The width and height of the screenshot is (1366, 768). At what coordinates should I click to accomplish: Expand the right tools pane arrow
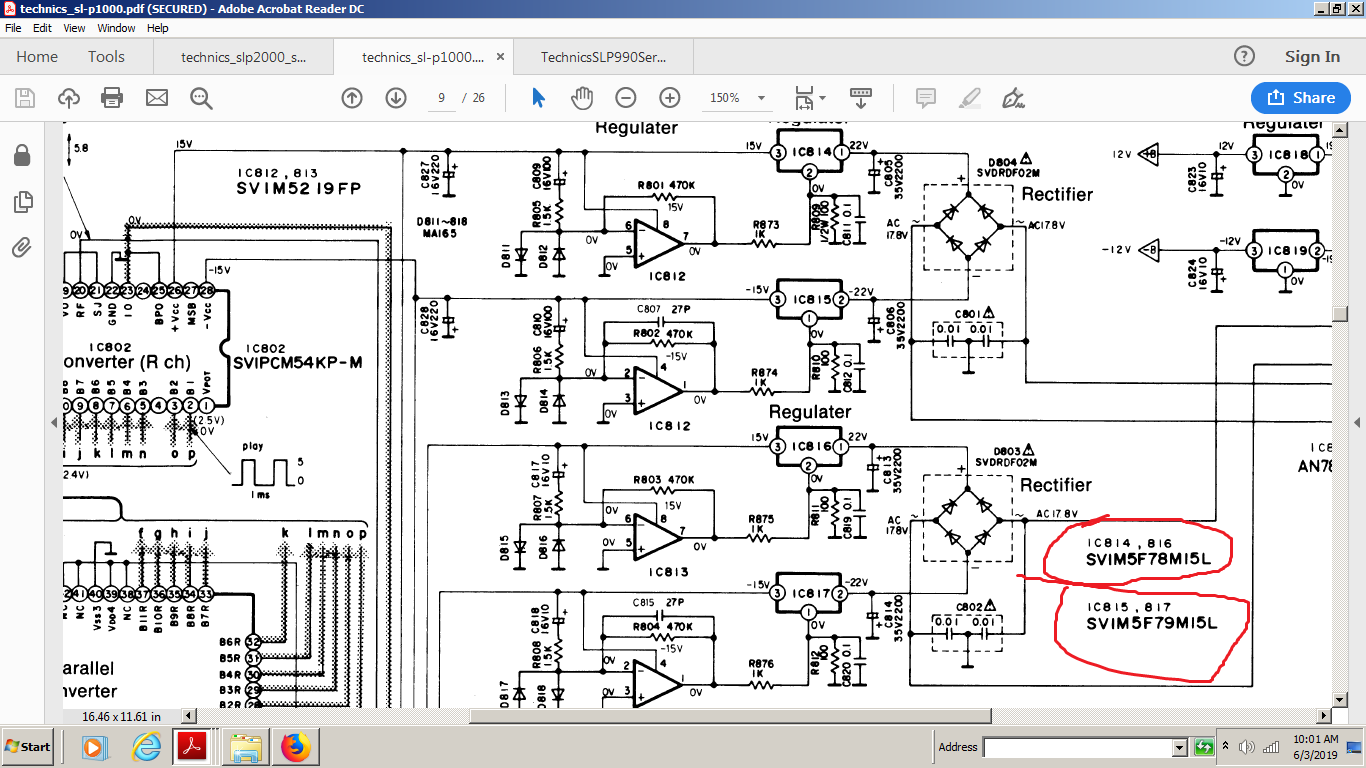pos(1357,423)
